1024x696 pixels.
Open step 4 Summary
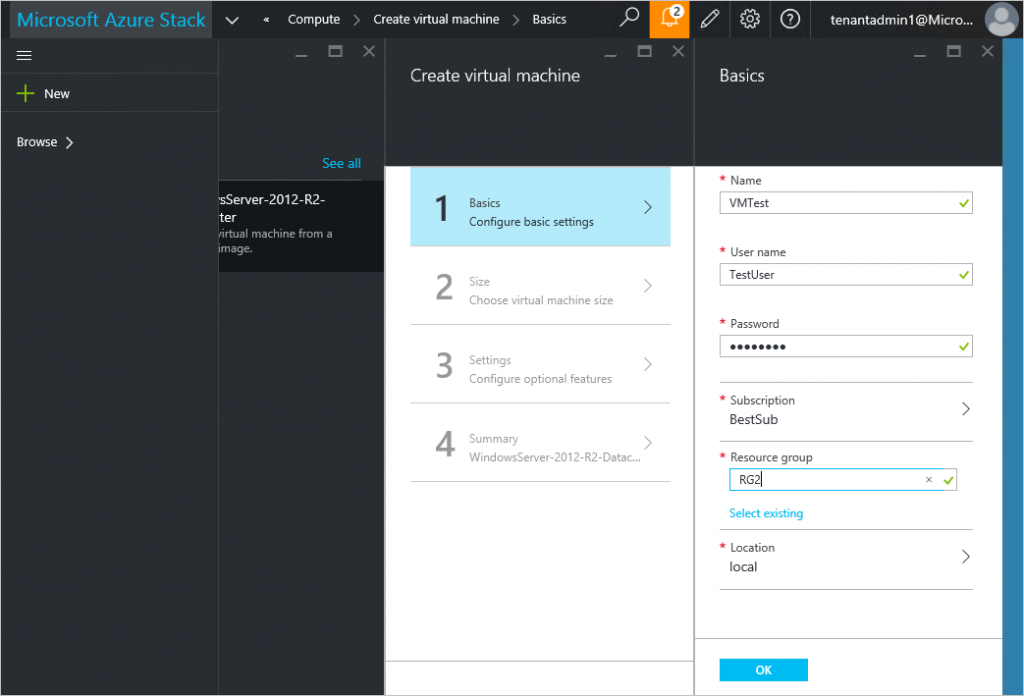[540, 443]
